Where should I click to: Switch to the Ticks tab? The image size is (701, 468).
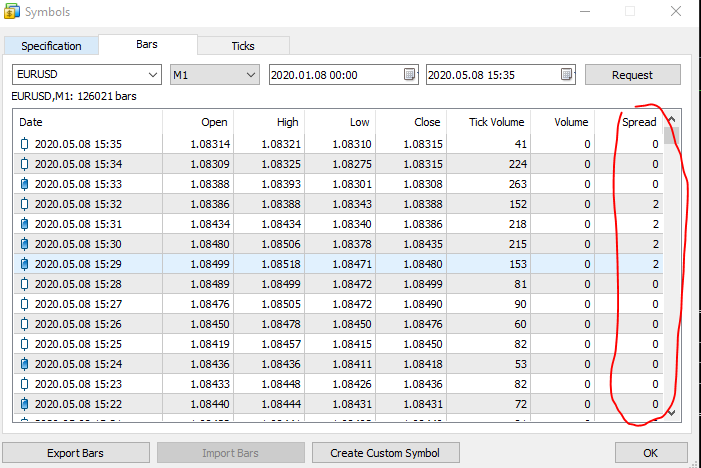(x=243, y=46)
